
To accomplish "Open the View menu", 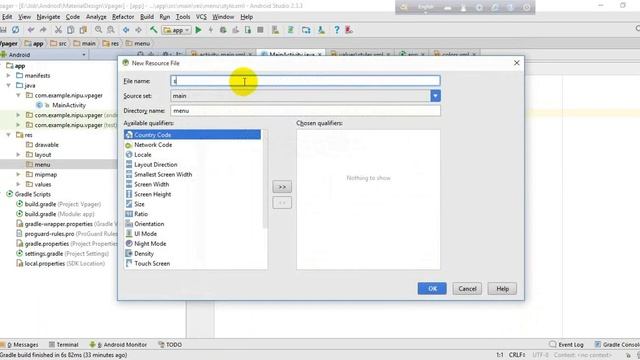I will click(24, 17).
